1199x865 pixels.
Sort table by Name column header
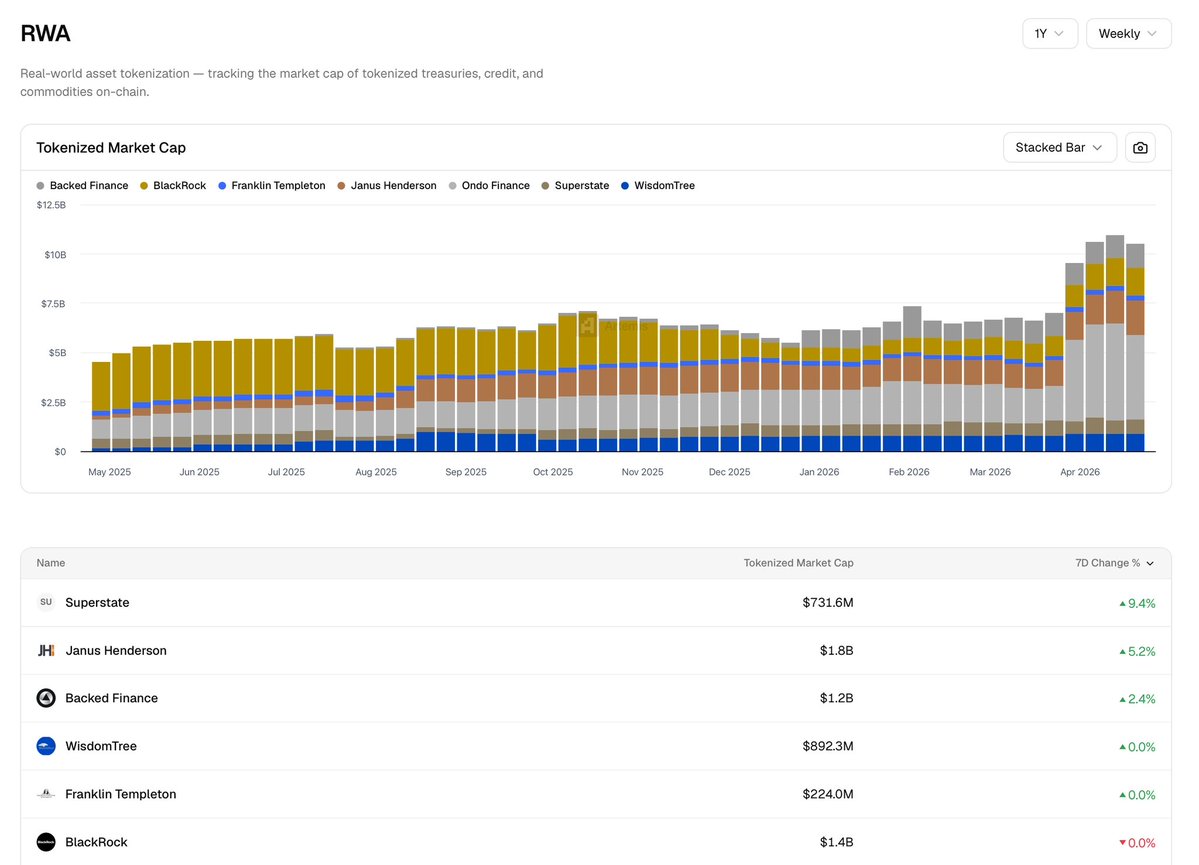50,563
